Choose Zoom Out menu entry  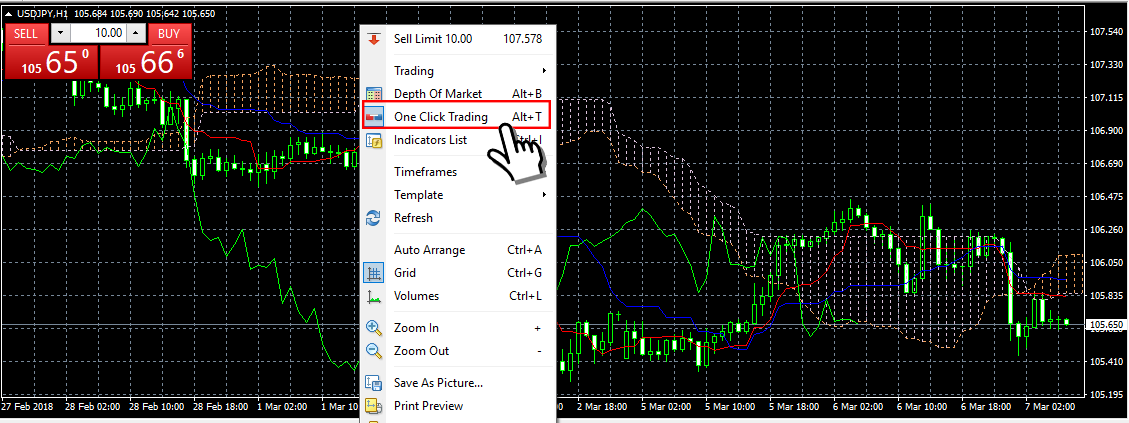click(459, 351)
